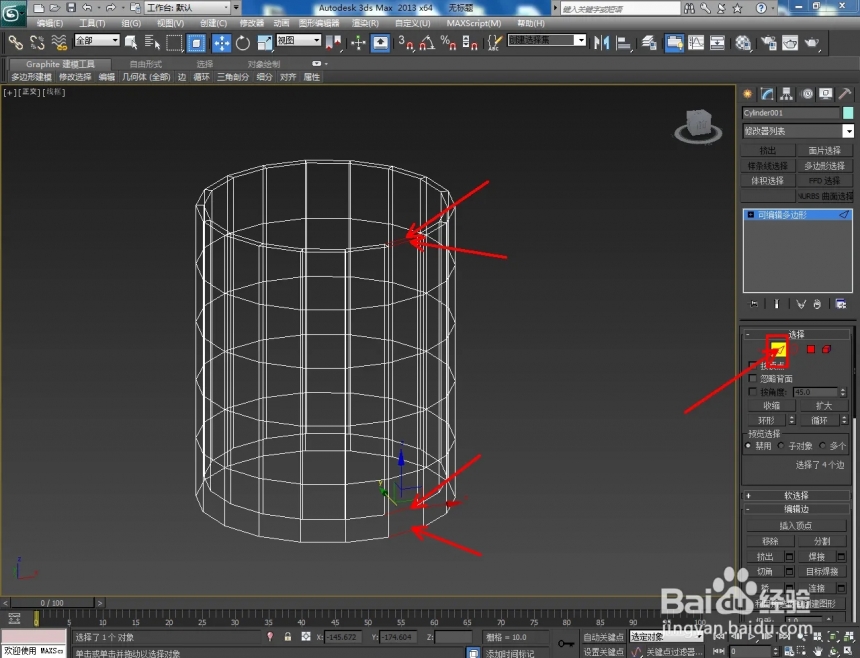This screenshot has width=860, height=658.
Task: Click the Use Pivot Point Center icon
Action: coord(333,42)
